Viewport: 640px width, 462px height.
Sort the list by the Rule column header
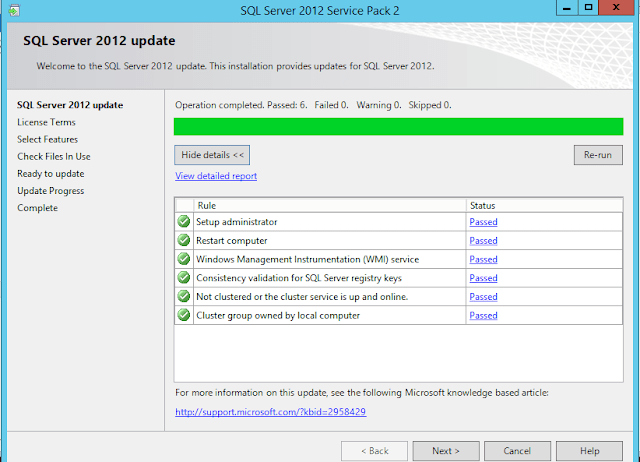coord(320,205)
